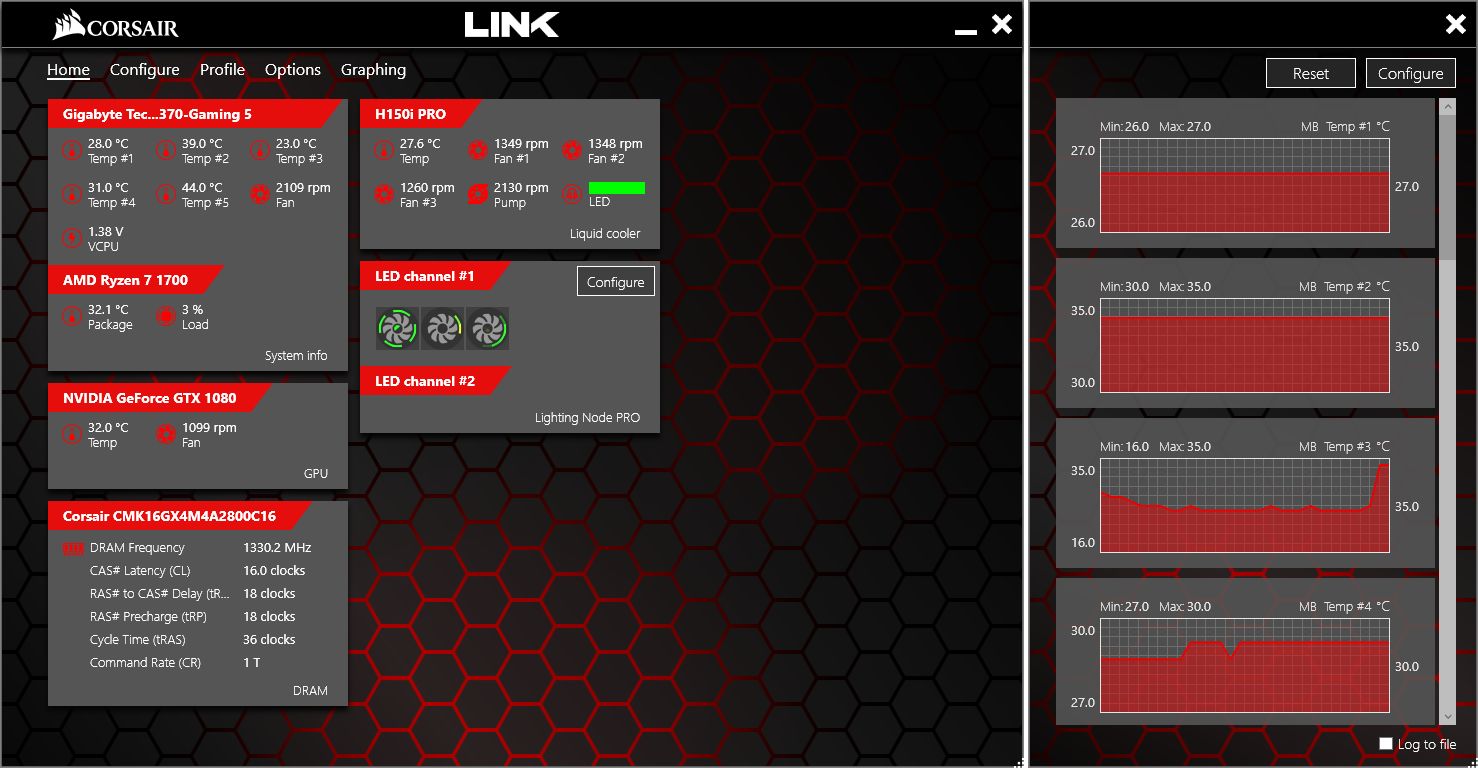Close the Corsair Link main window
Screen dimensions: 1478x768
pyautogui.click(x=1001, y=25)
